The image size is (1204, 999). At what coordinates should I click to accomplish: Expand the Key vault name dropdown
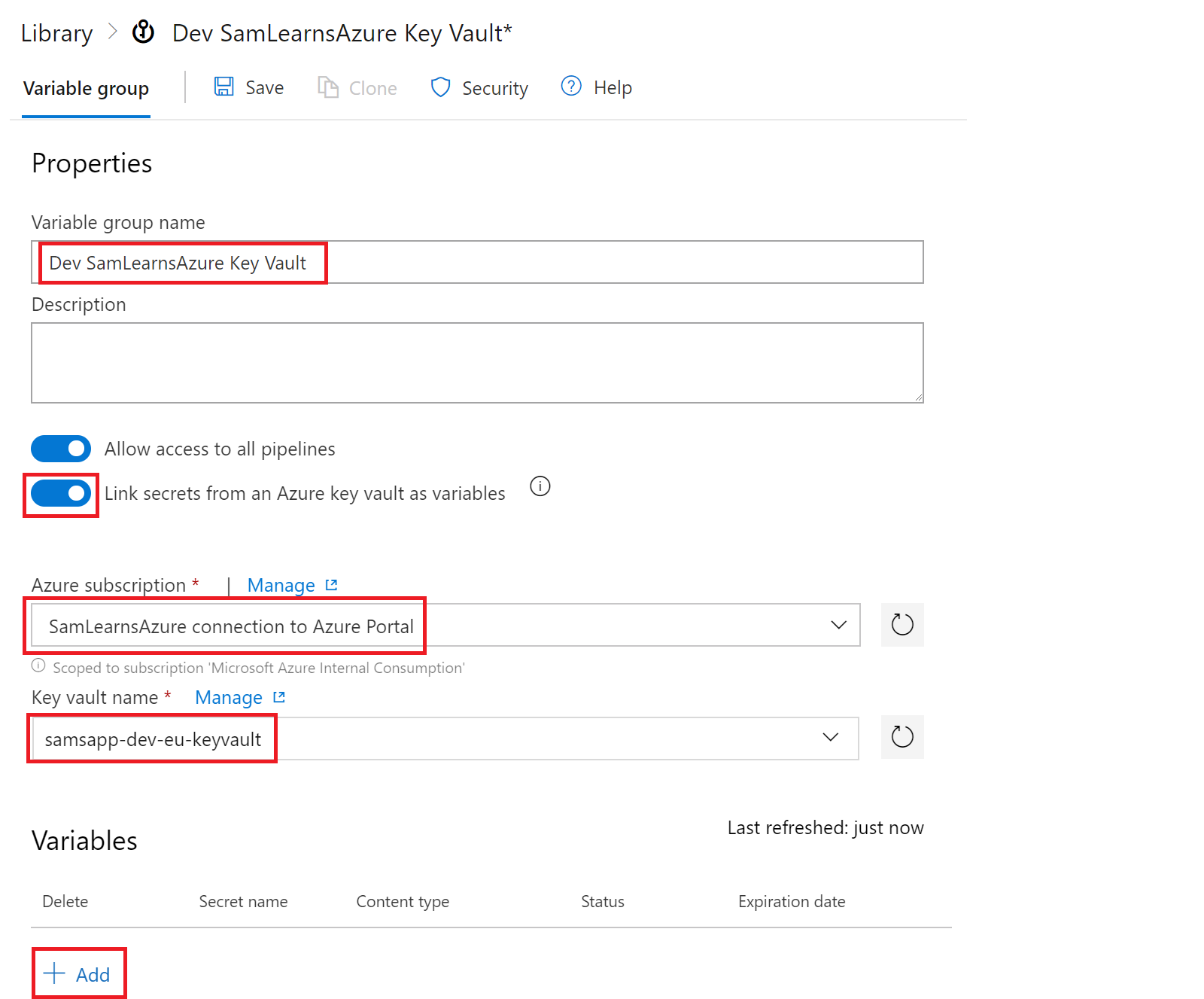point(830,737)
